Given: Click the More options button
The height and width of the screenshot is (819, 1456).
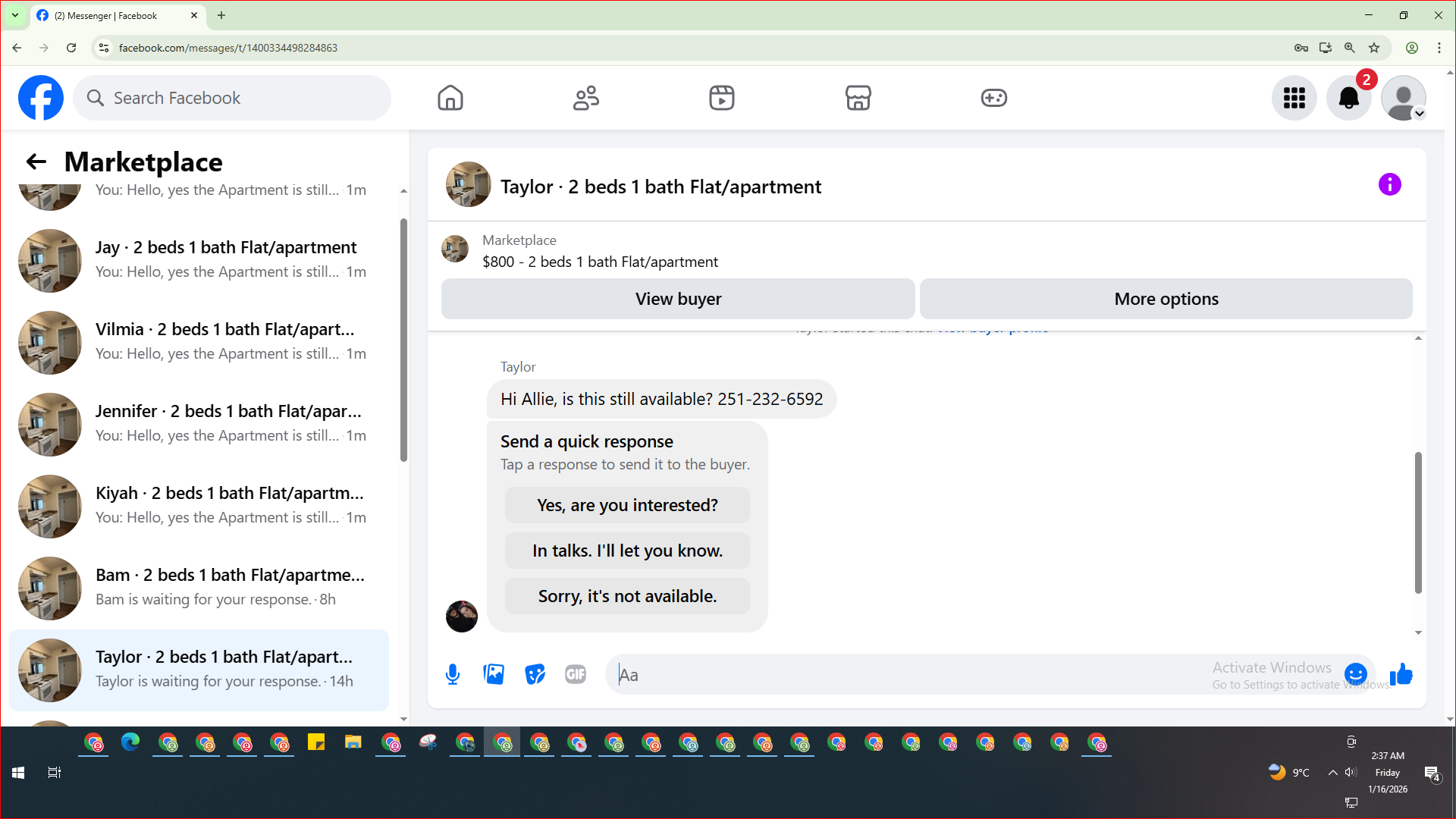Looking at the screenshot, I should click(1166, 299).
